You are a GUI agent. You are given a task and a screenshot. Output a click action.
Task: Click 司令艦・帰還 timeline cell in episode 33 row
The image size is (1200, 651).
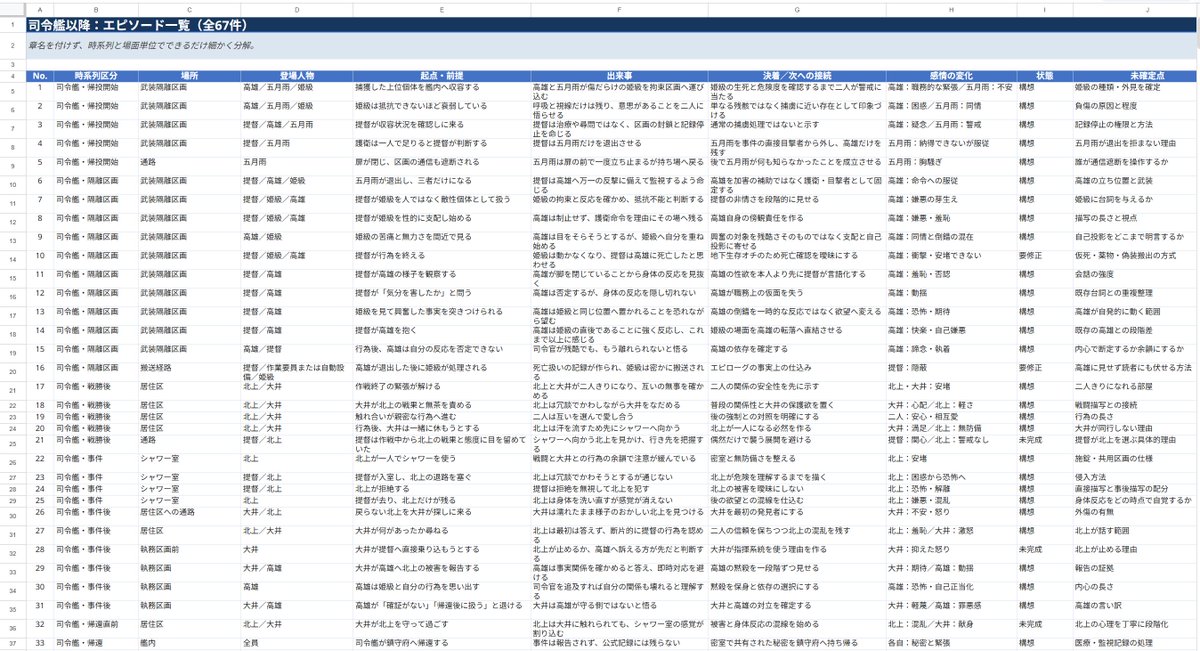coord(95,643)
